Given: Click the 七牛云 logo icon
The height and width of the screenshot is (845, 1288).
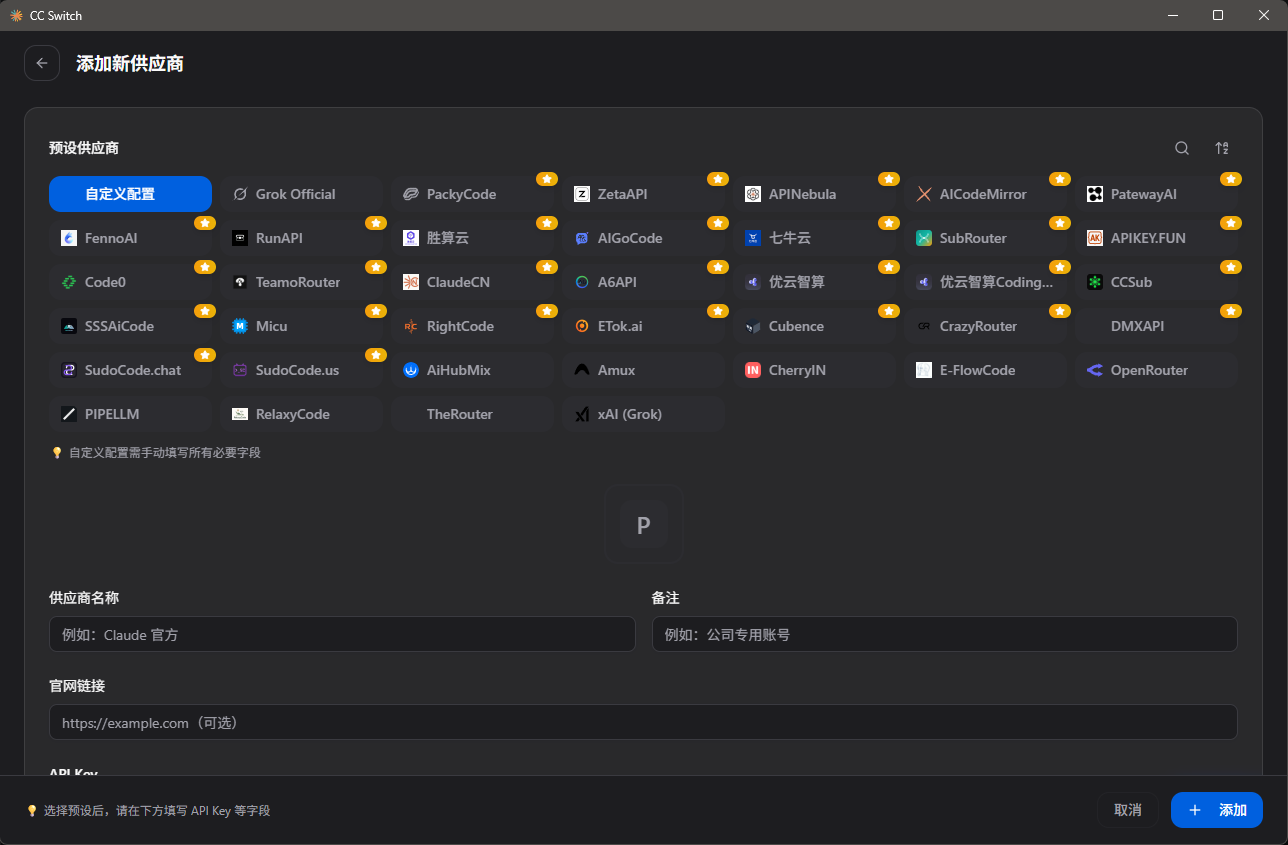Looking at the screenshot, I should coord(753,238).
